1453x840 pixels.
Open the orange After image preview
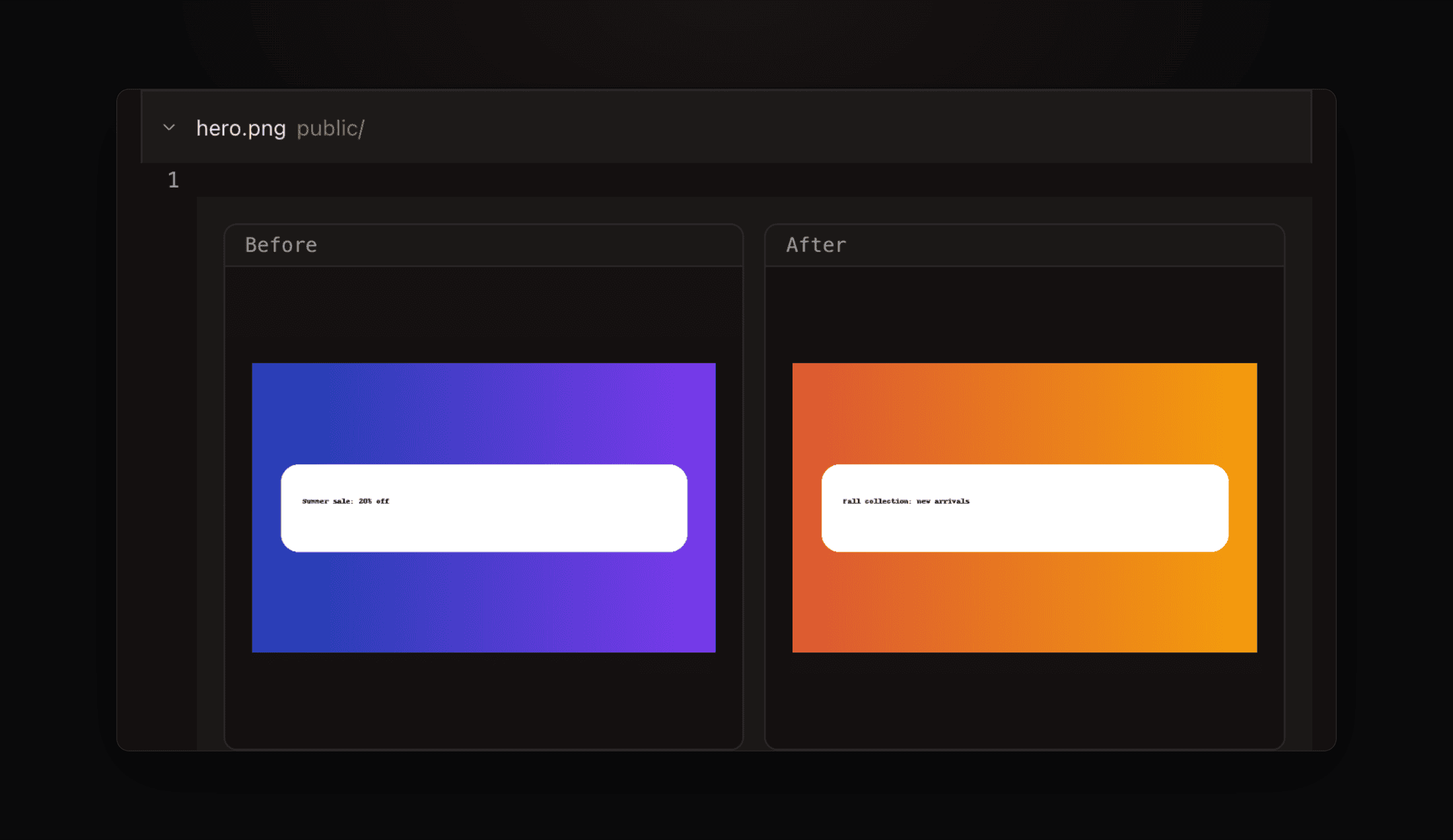pos(1024,507)
